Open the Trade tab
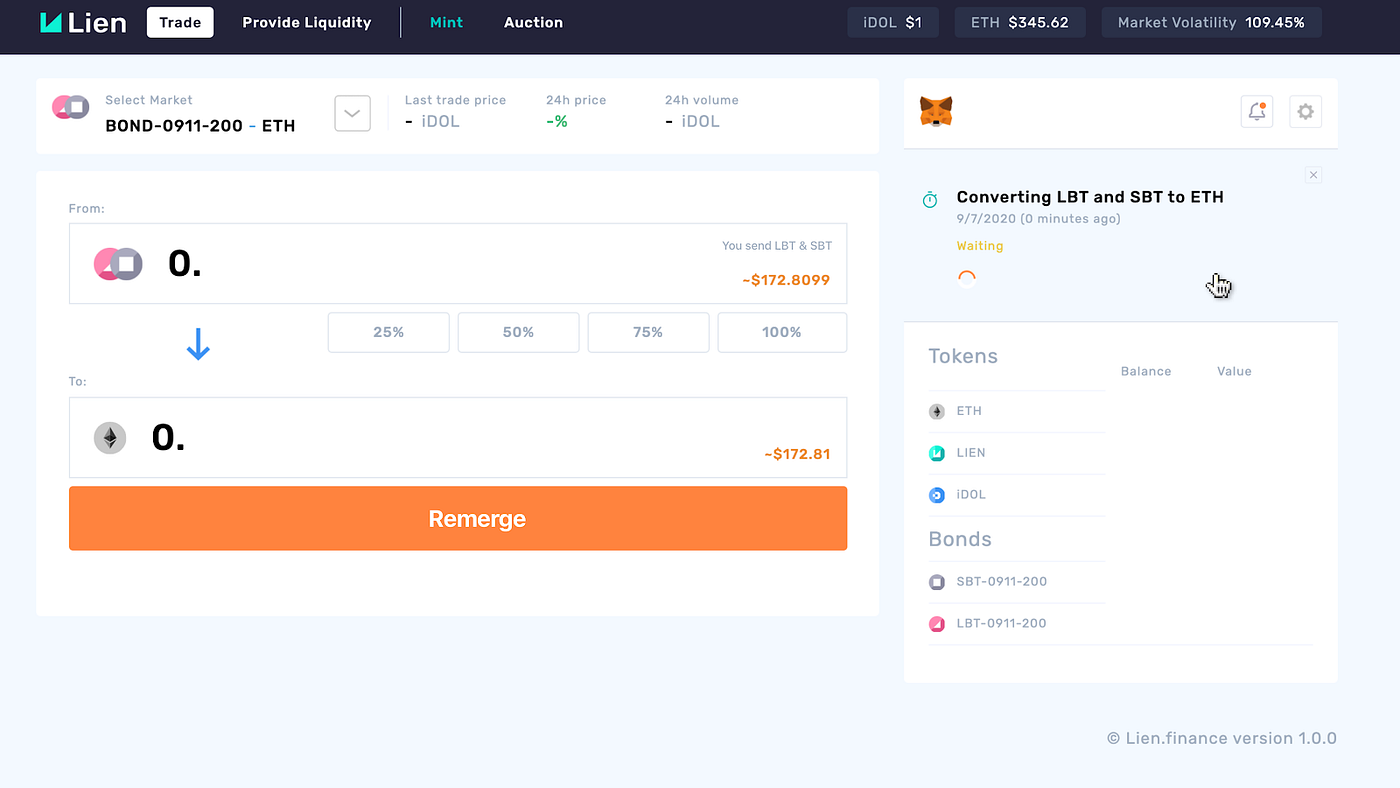Viewport: 1400px width, 788px height. [180, 22]
